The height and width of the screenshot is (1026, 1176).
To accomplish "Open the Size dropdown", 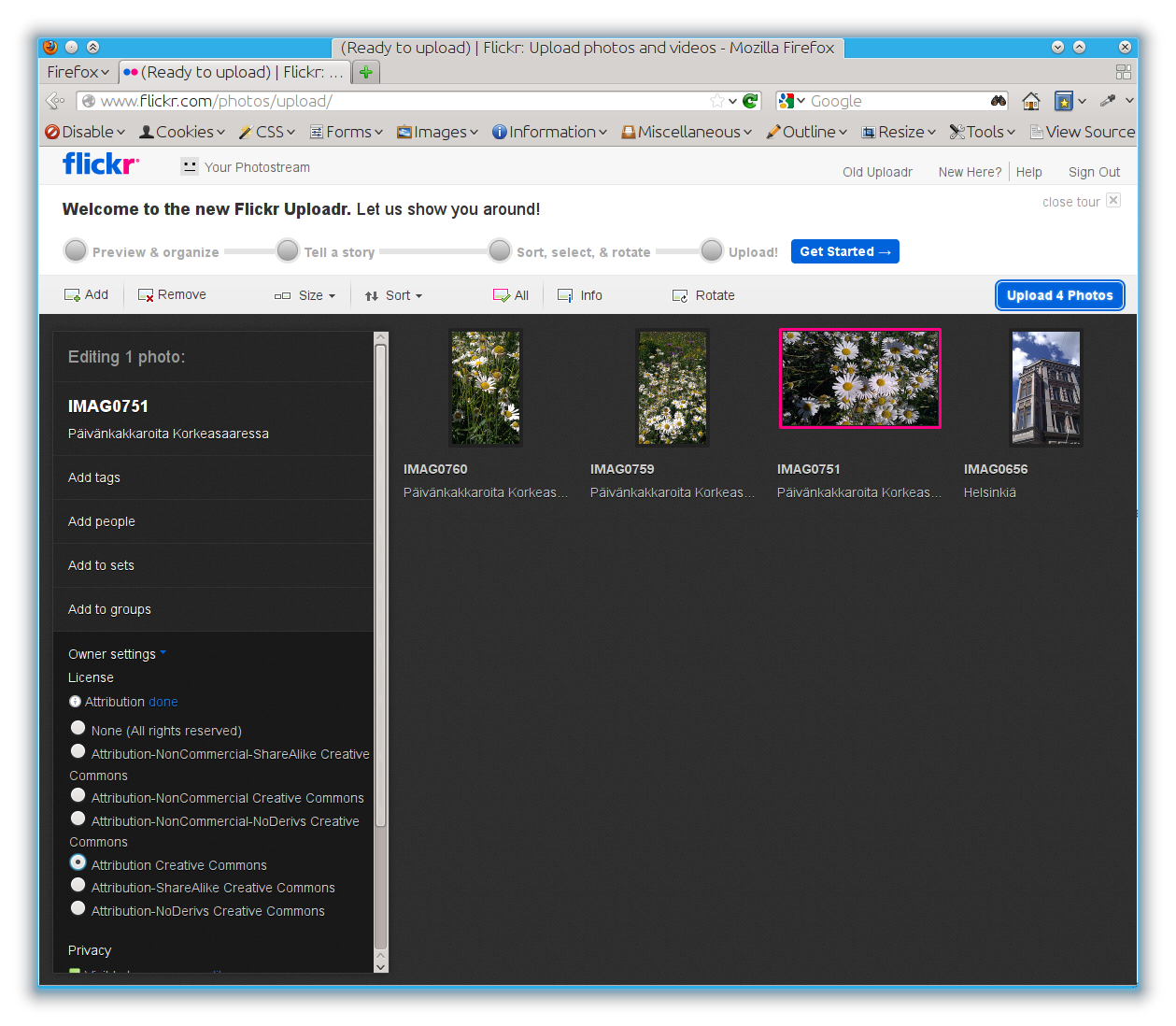I will point(305,295).
